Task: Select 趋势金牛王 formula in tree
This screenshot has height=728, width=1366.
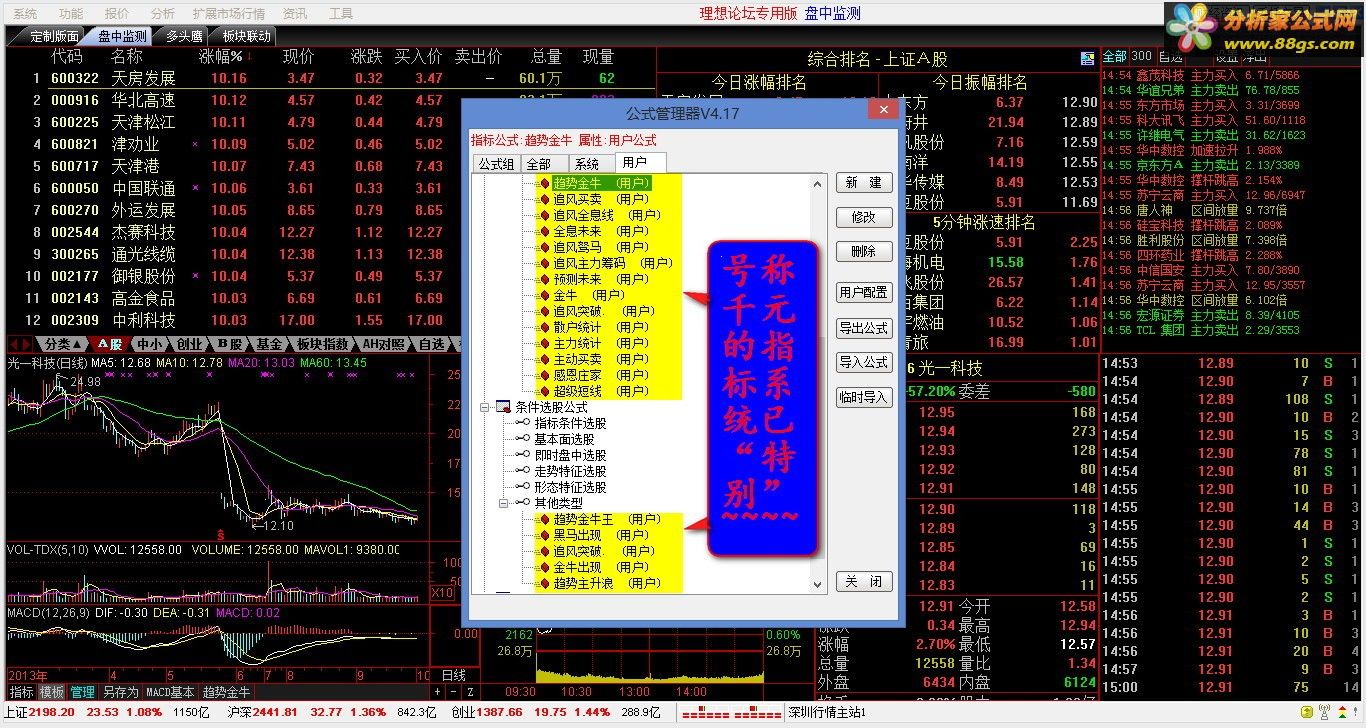Action: 607,519
